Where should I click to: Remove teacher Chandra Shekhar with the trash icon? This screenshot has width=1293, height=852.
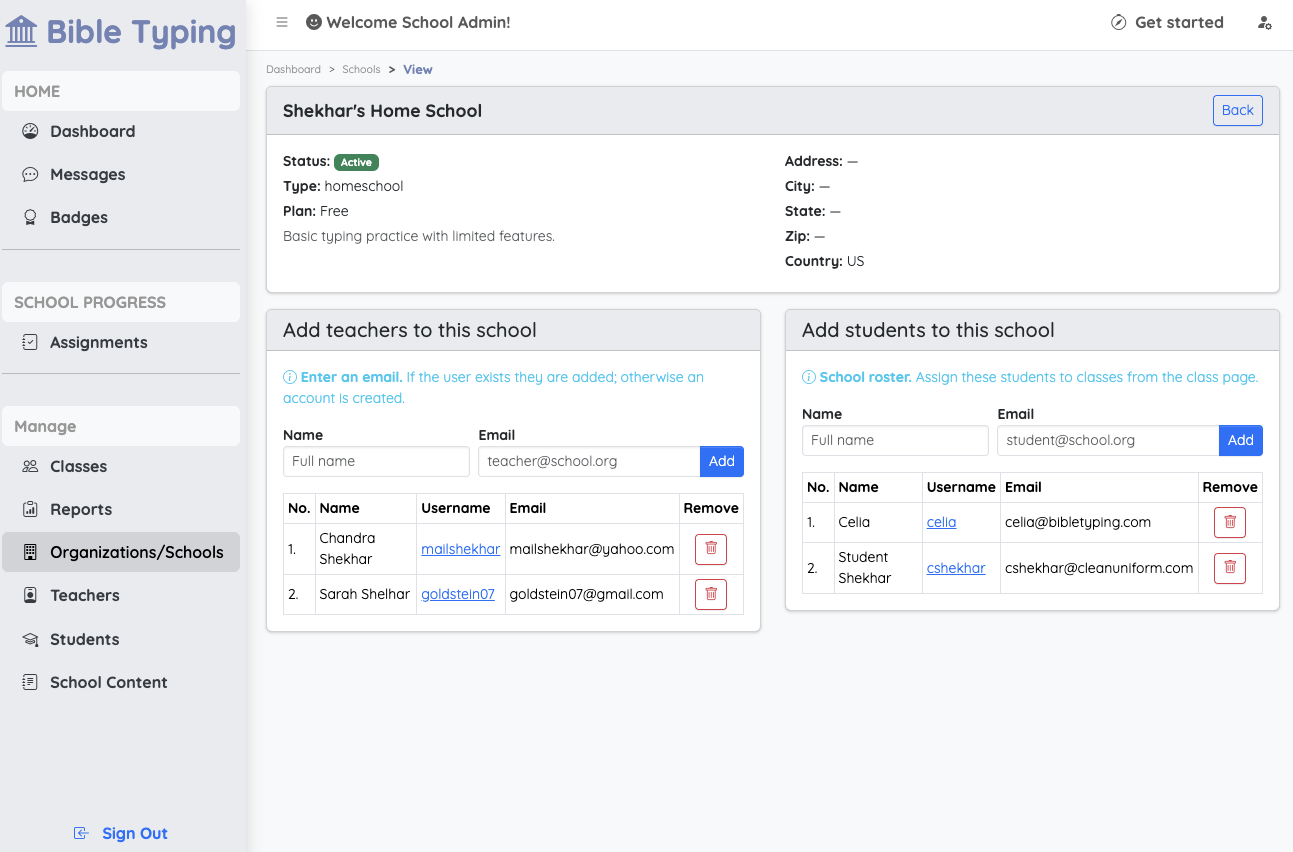tap(711, 549)
